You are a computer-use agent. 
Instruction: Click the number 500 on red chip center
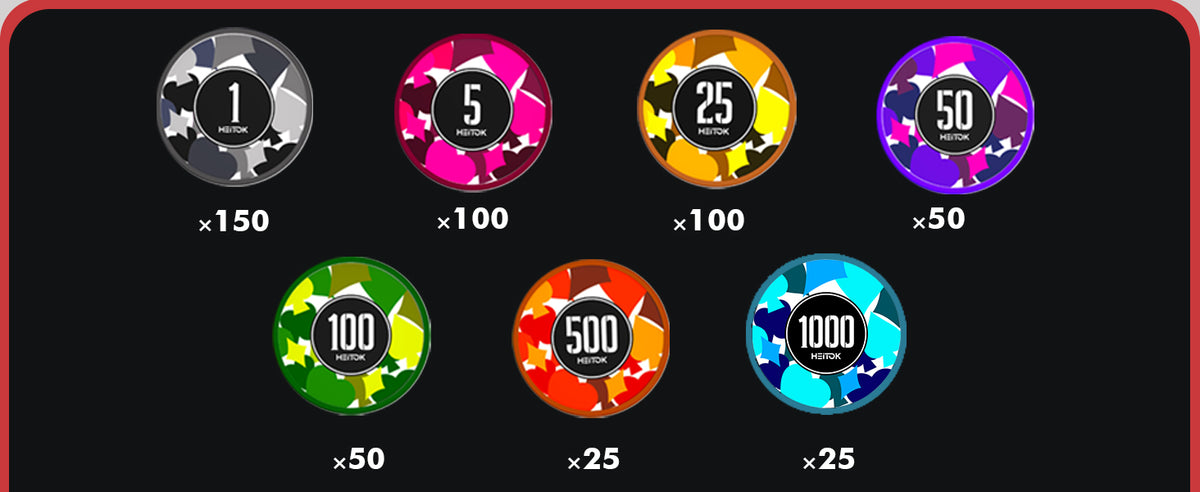point(591,332)
